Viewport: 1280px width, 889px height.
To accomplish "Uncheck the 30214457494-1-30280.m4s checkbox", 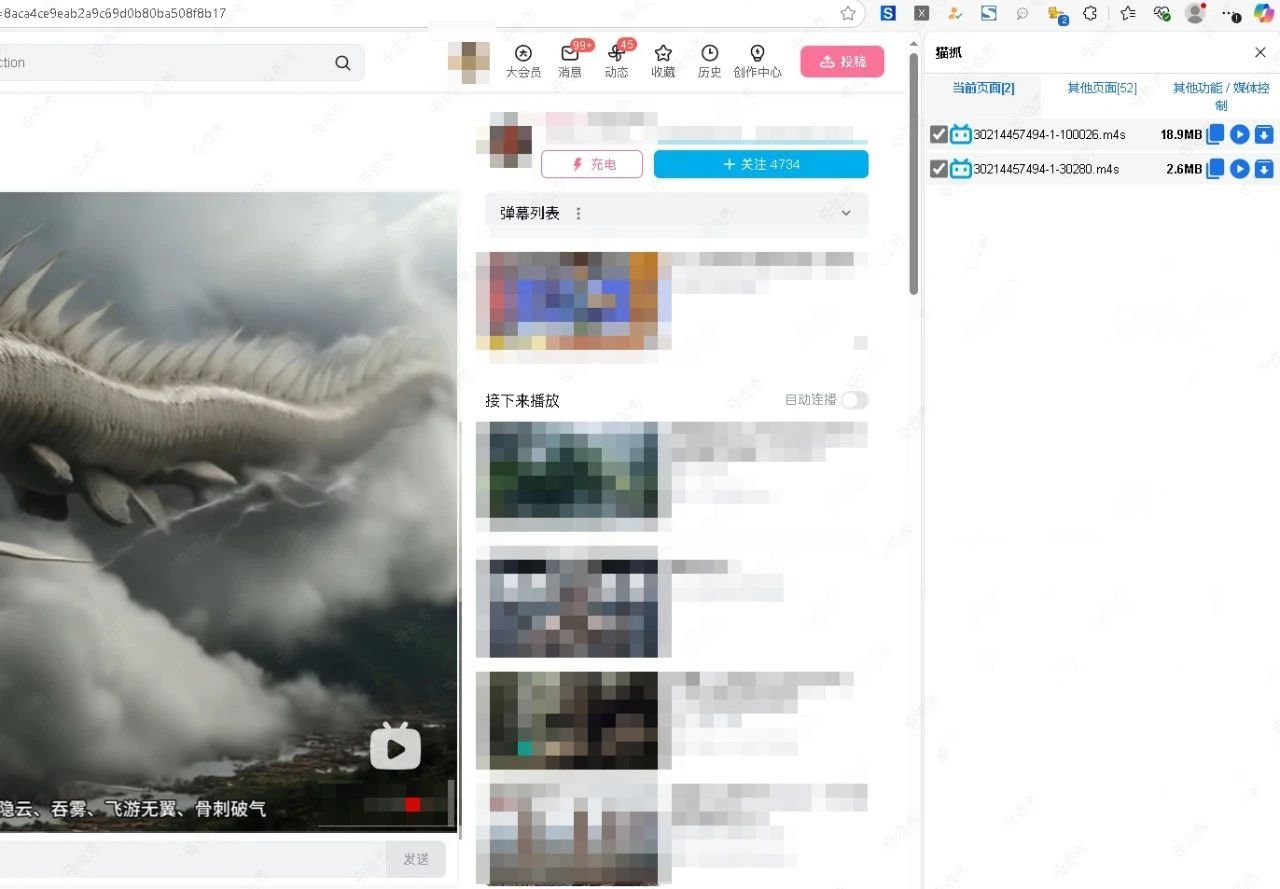I will (938, 169).
